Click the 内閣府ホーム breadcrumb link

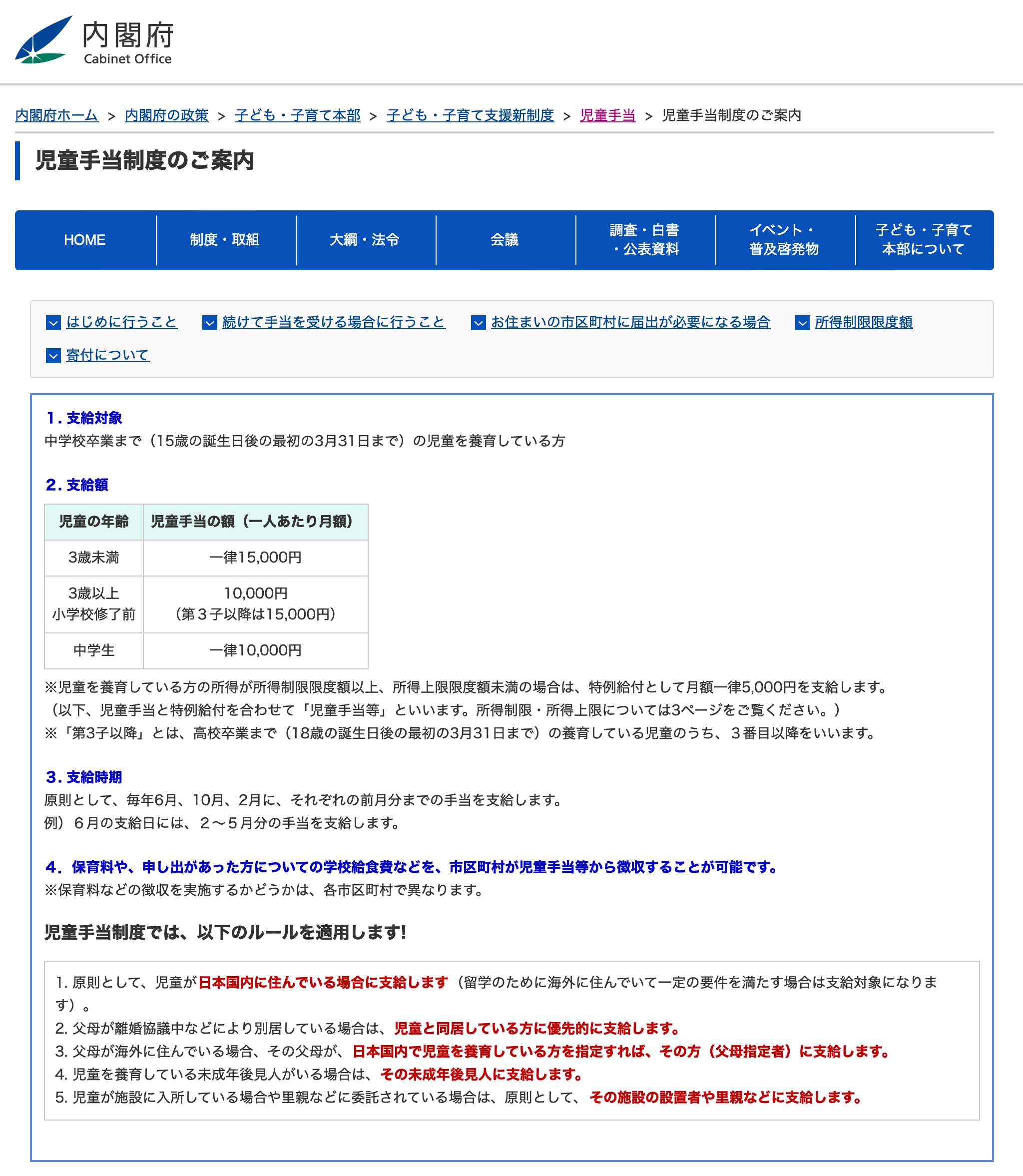pos(55,115)
